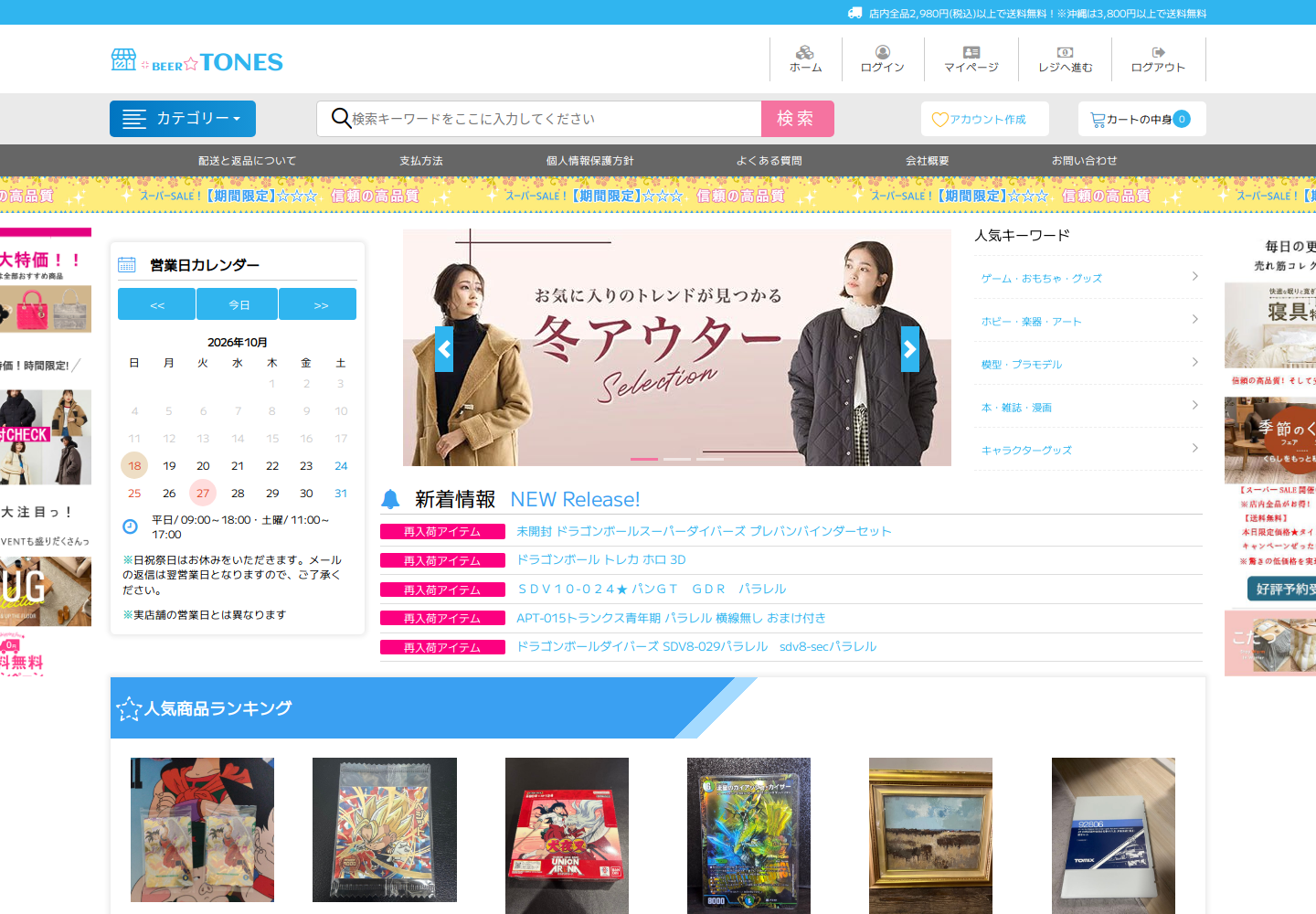Viewport: 1316px width, 914px height.
Task: Open 支払方法 menu item
Action: click(421, 161)
